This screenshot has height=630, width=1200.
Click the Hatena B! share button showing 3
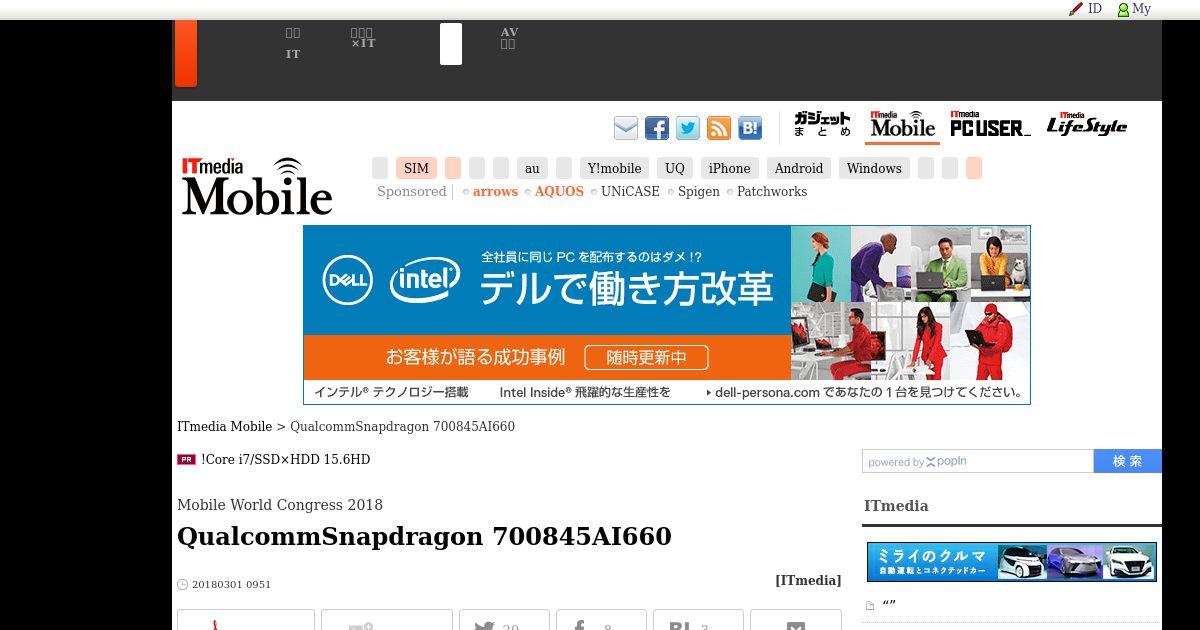[x=698, y=620]
